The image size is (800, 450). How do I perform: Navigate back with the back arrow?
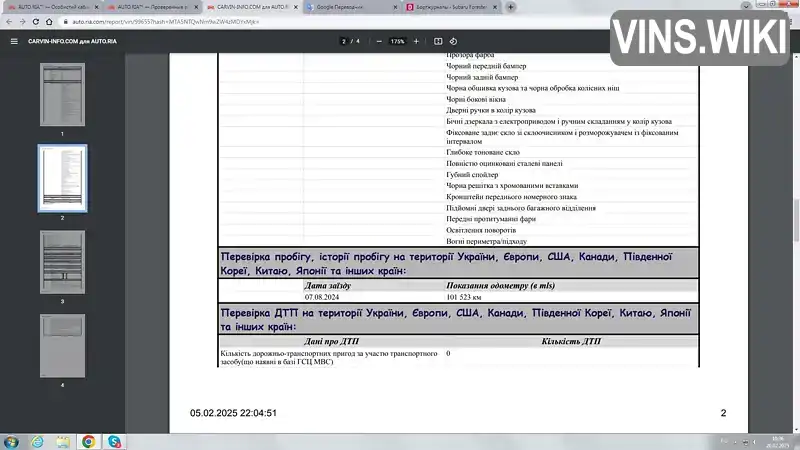[x=9, y=22]
